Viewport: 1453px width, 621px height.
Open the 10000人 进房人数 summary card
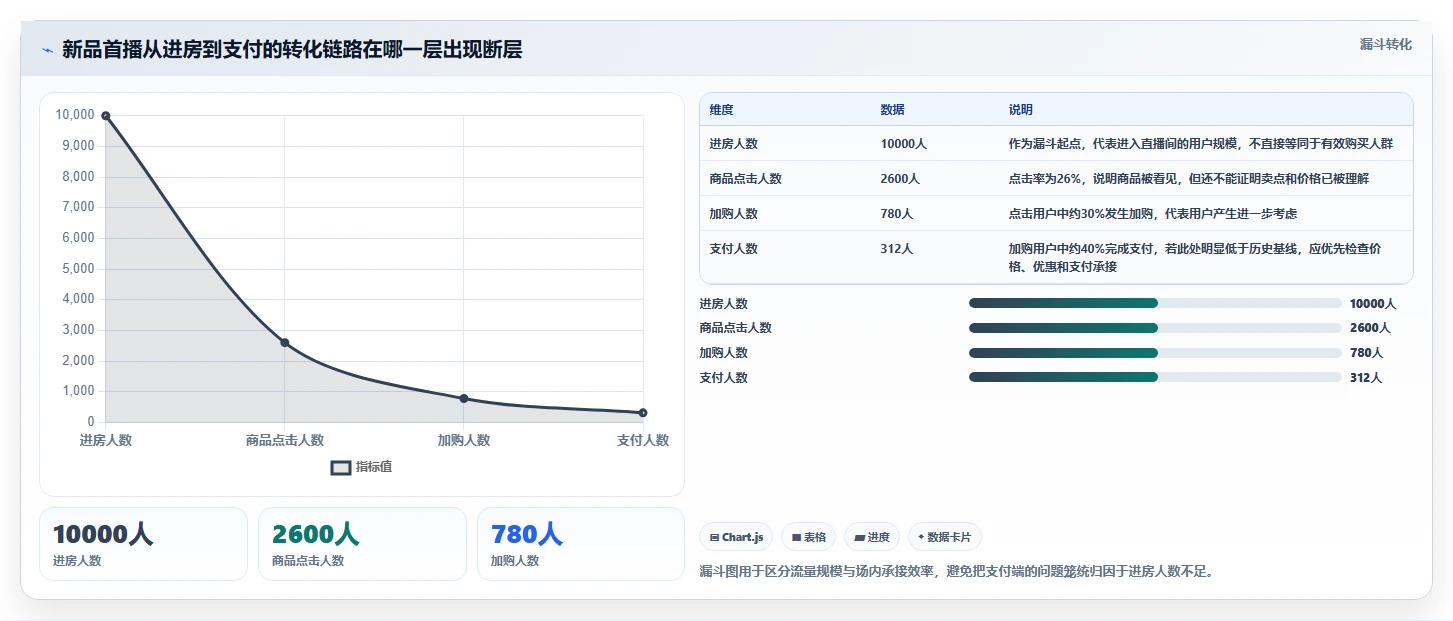point(143,544)
